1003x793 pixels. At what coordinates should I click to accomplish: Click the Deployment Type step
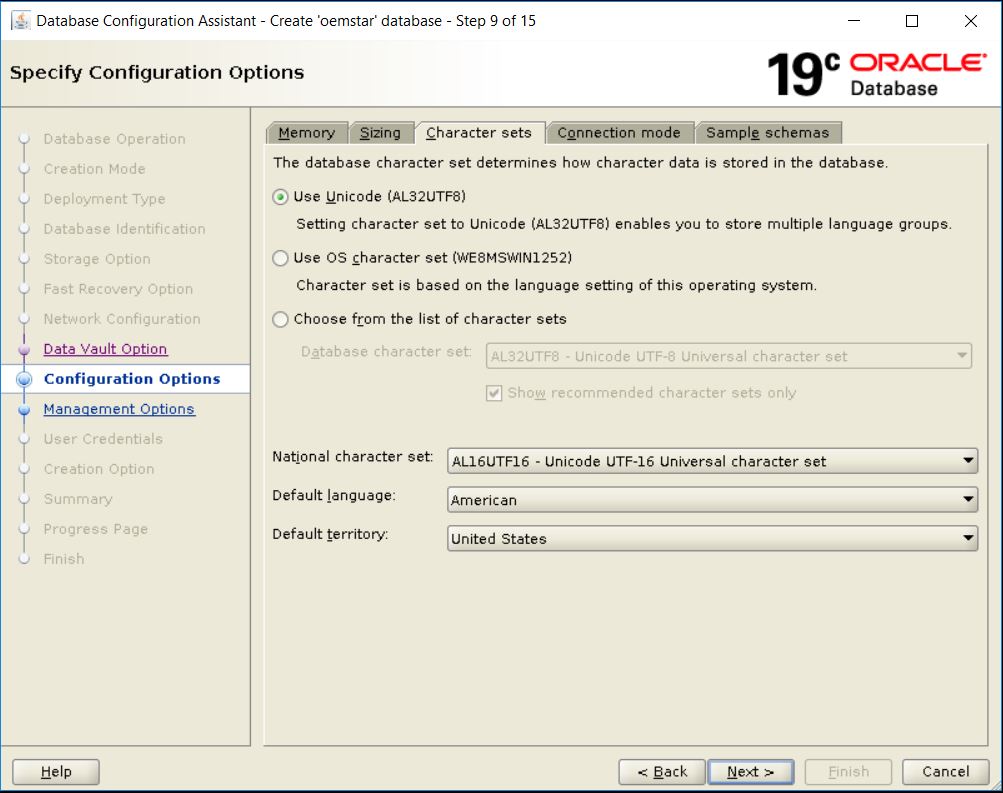[104, 199]
